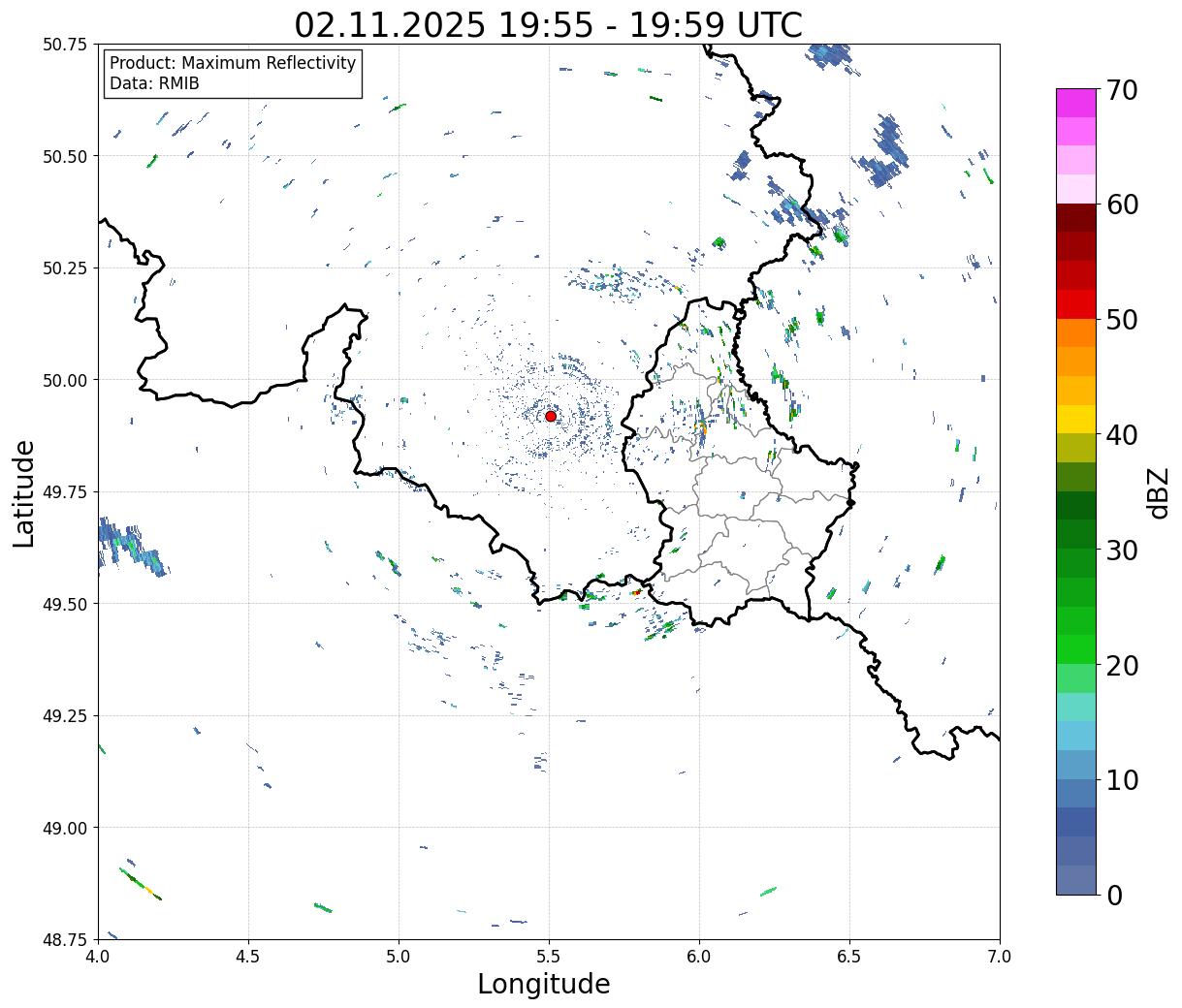This screenshot has height=1008, width=1182.
Task: Click the colorbar tick label 0
Action: 1114,896
